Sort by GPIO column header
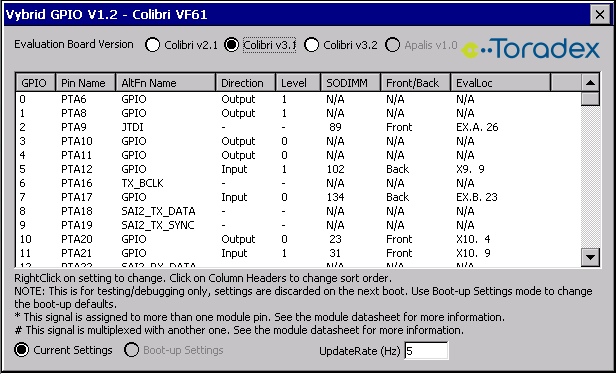Screen dimensions: 616x374 point(36,82)
